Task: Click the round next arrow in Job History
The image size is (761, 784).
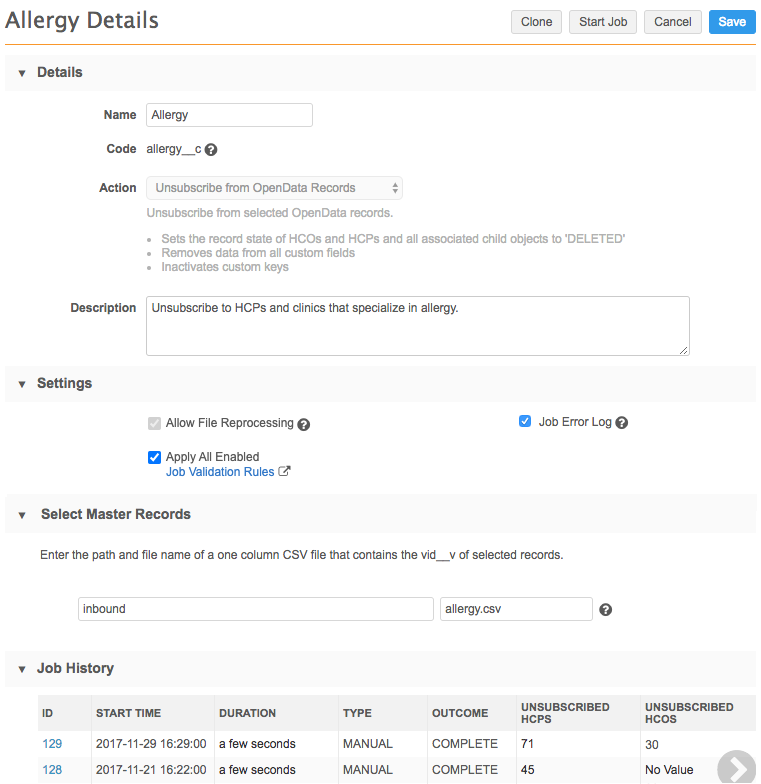Action: 736,767
